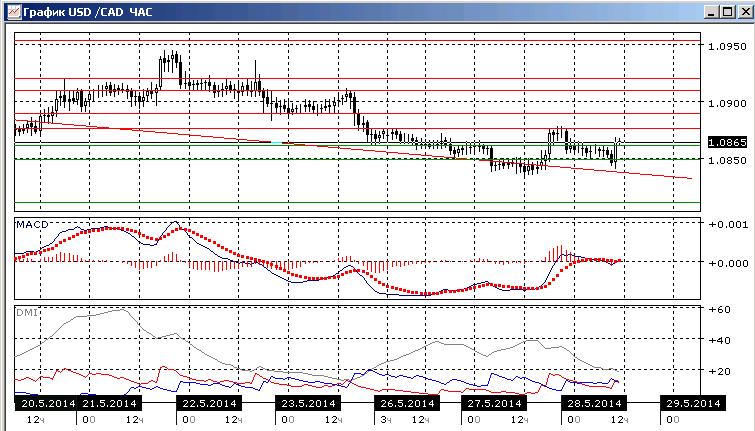This screenshot has width=755, height=431.
Task: Click the window title 'График USD /CAD ЧАС'
Action: [88, 12]
